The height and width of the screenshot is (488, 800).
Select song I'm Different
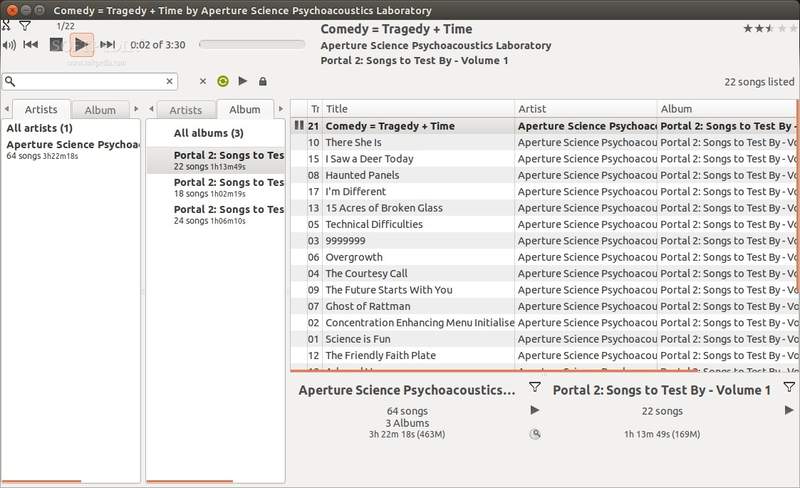point(544,191)
